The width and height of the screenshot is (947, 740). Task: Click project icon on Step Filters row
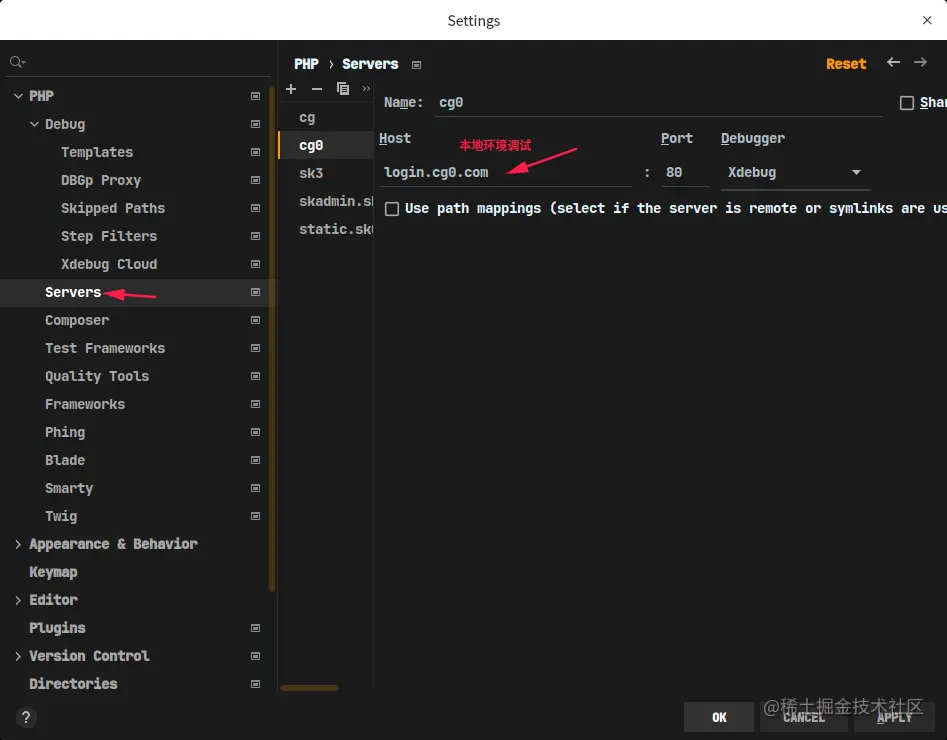point(255,236)
